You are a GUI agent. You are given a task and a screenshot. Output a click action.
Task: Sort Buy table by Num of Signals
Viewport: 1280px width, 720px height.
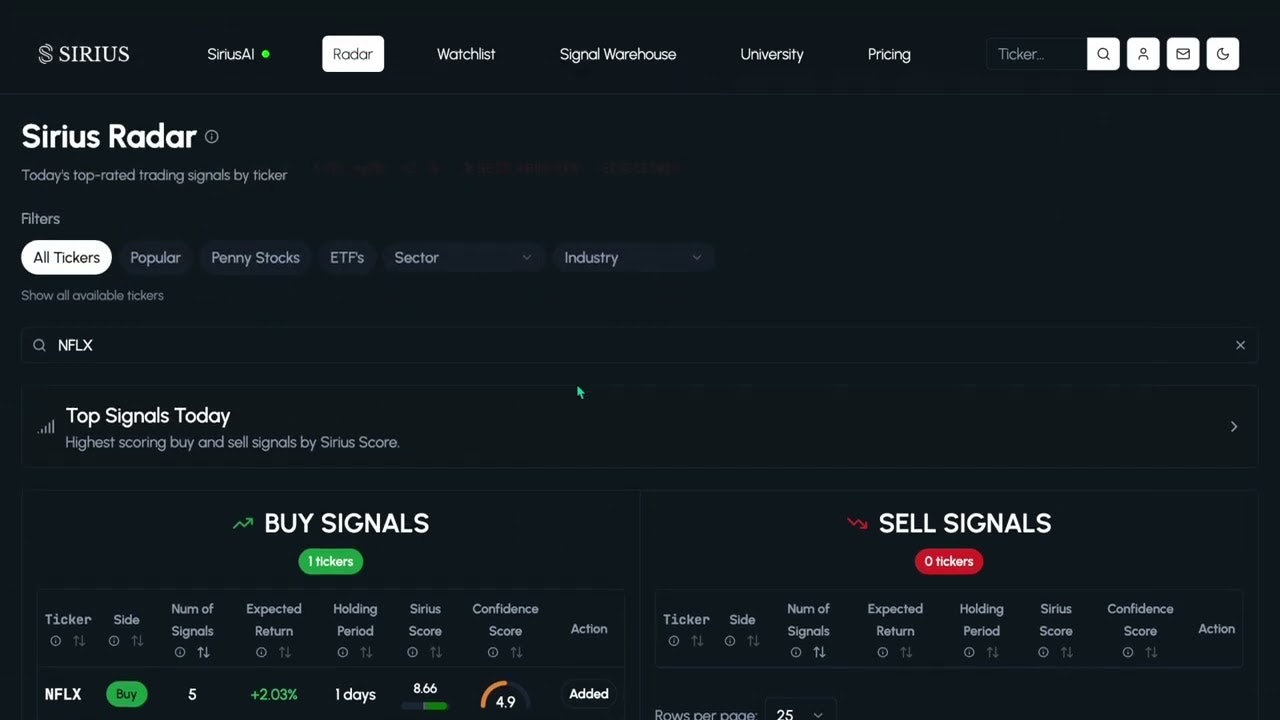204,652
